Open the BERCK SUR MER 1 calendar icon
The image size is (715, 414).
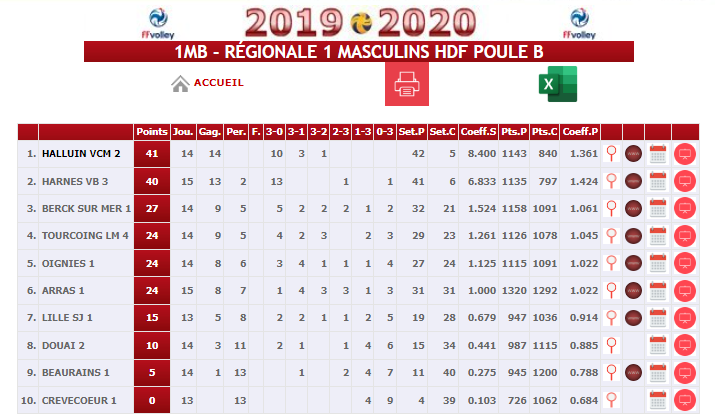coord(658,208)
